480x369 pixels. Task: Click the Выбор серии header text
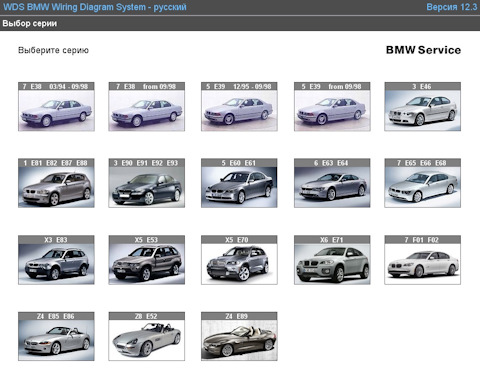pyautogui.click(x=30, y=24)
